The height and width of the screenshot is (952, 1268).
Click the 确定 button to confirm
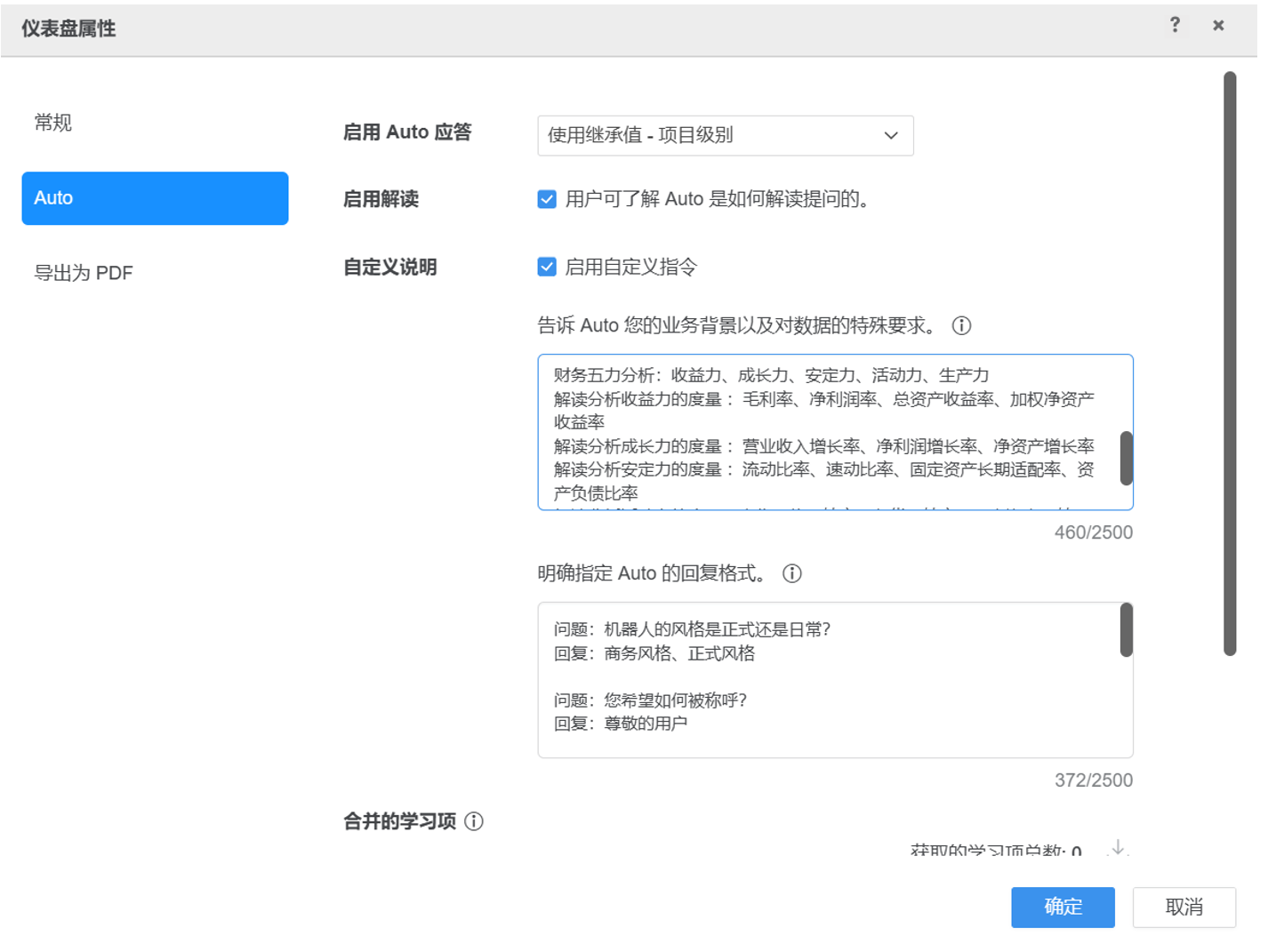1062,907
